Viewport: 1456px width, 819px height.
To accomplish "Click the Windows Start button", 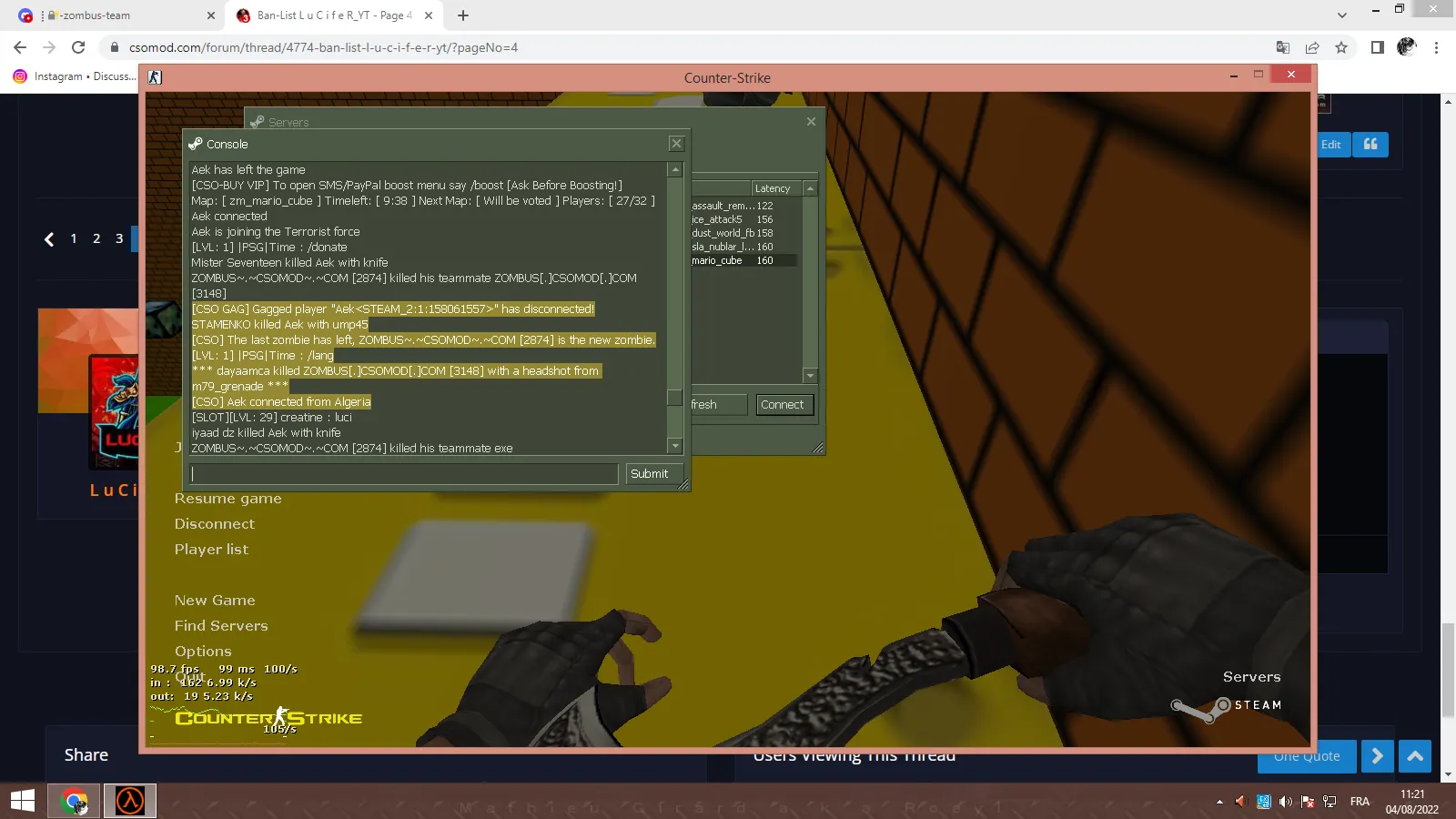I will pyautogui.click(x=23, y=801).
